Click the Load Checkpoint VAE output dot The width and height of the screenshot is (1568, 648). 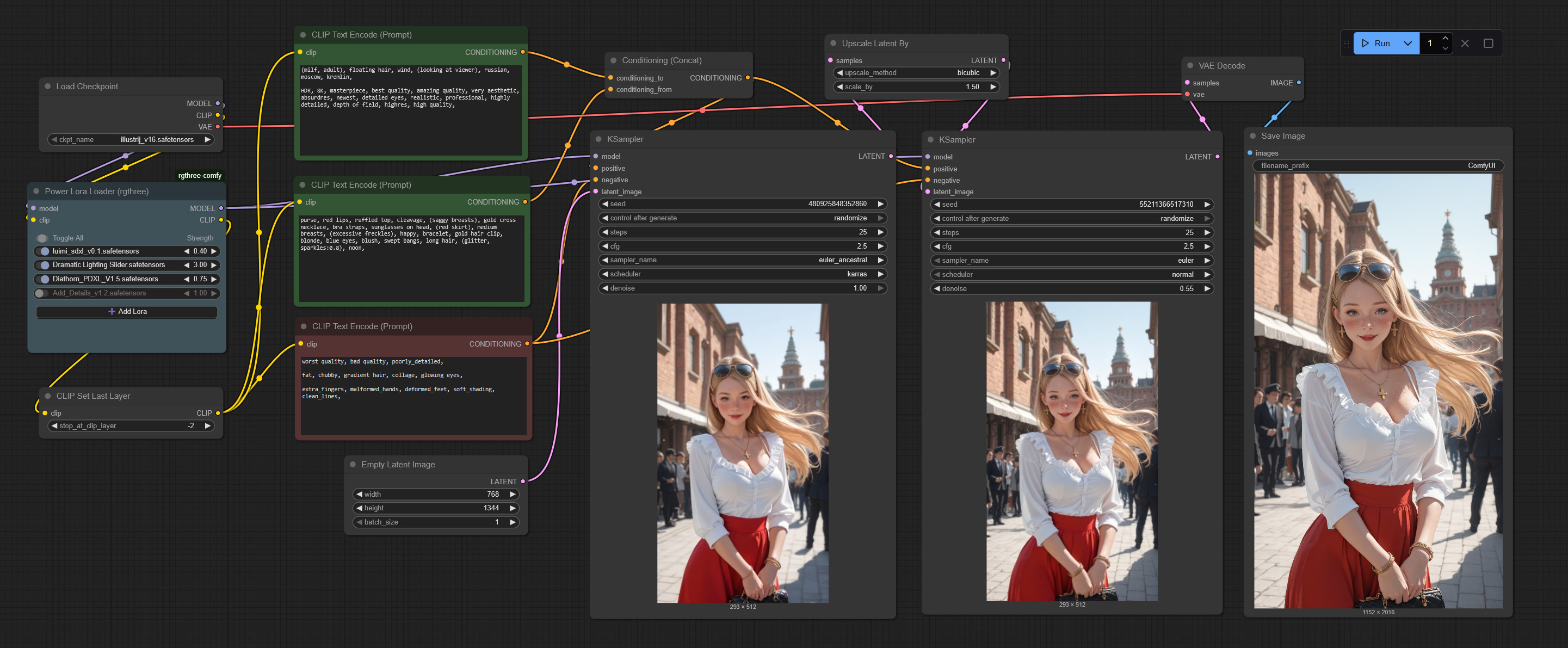pos(218,127)
